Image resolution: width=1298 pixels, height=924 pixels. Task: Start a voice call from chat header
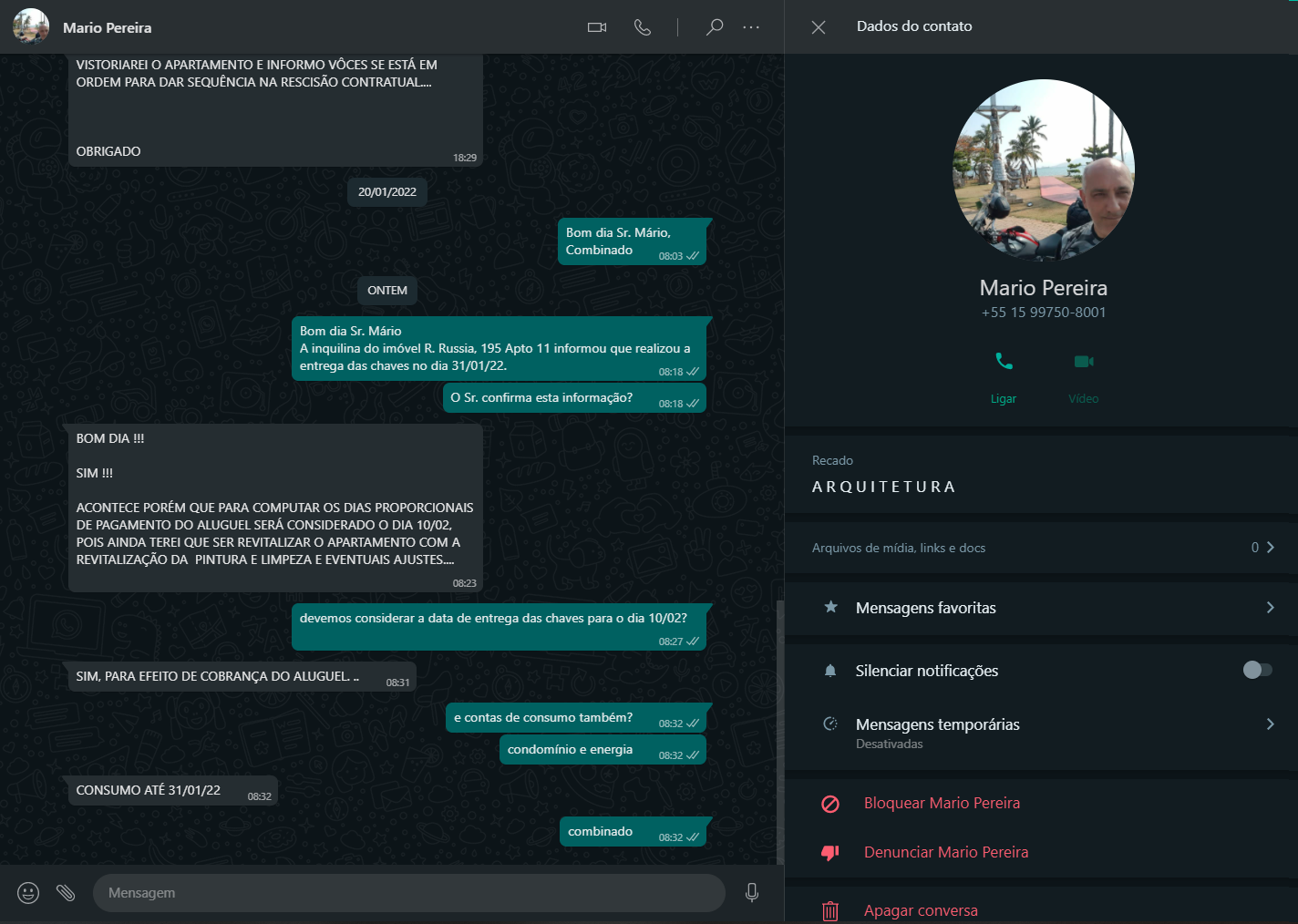coord(643,27)
